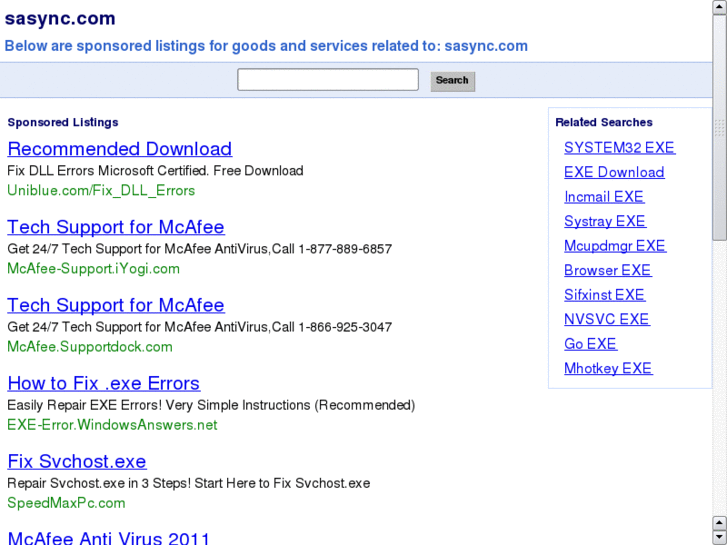
Task: Follow the Fix Svchost.exe link
Action: (77, 461)
